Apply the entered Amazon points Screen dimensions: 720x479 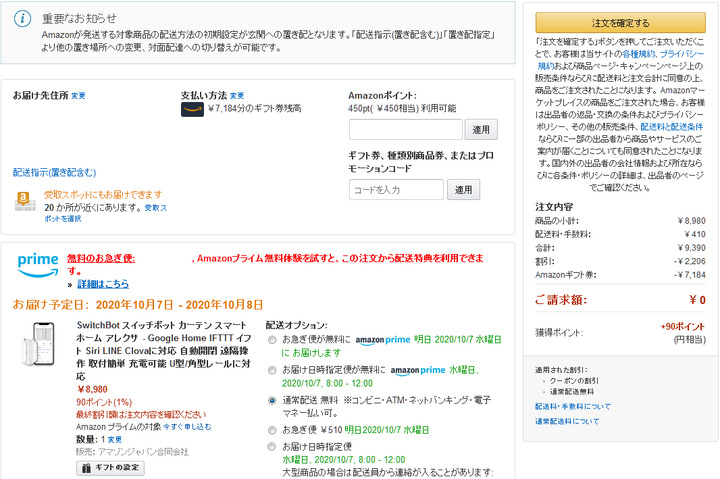coord(481,130)
